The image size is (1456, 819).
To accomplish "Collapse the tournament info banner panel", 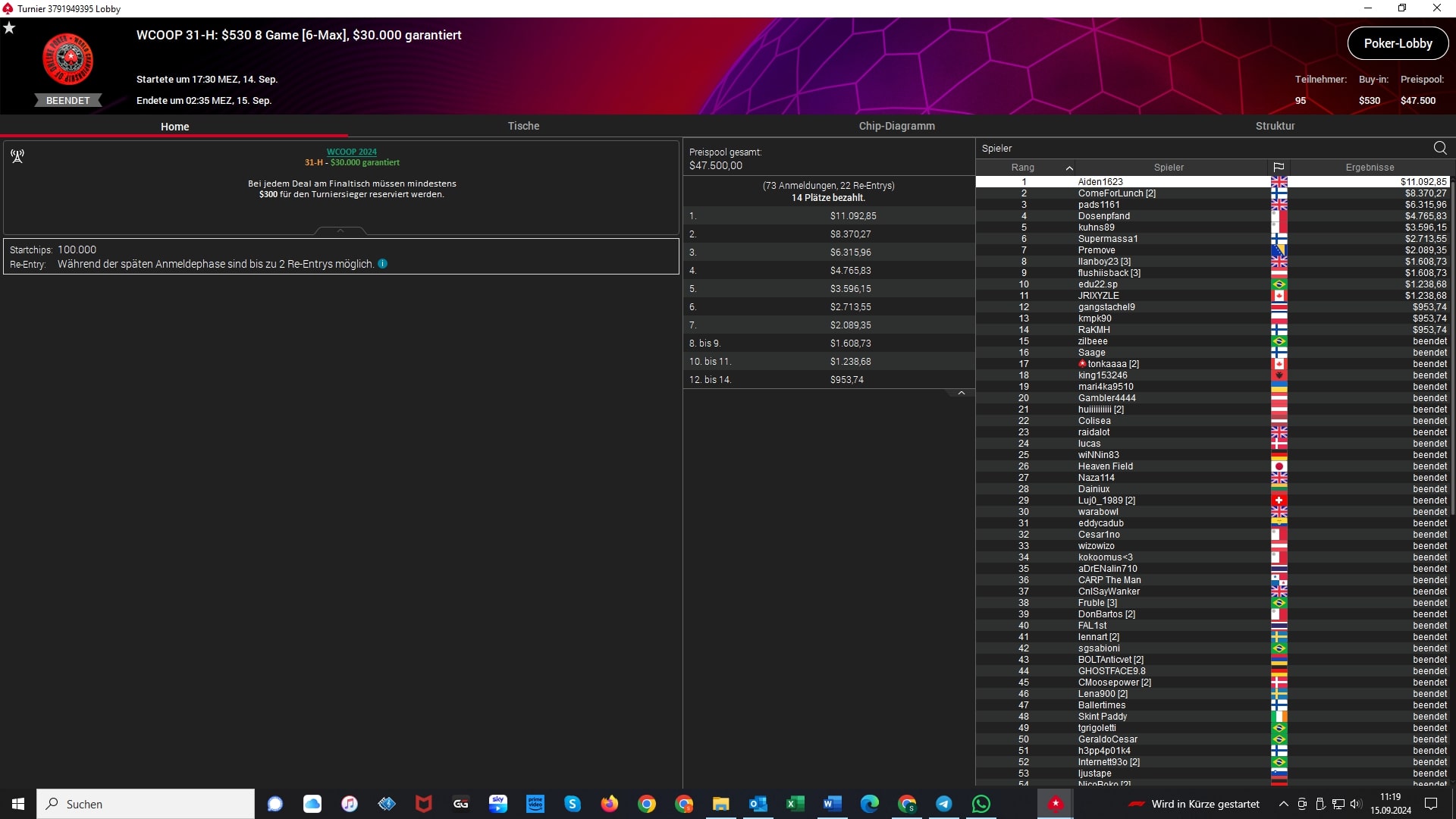I will [340, 230].
